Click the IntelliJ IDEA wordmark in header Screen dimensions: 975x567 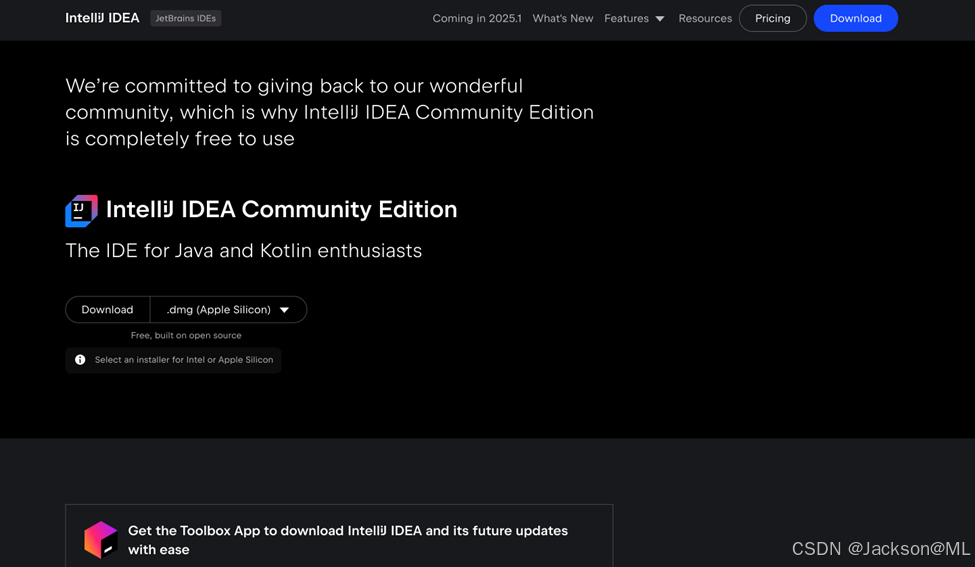[102, 18]
